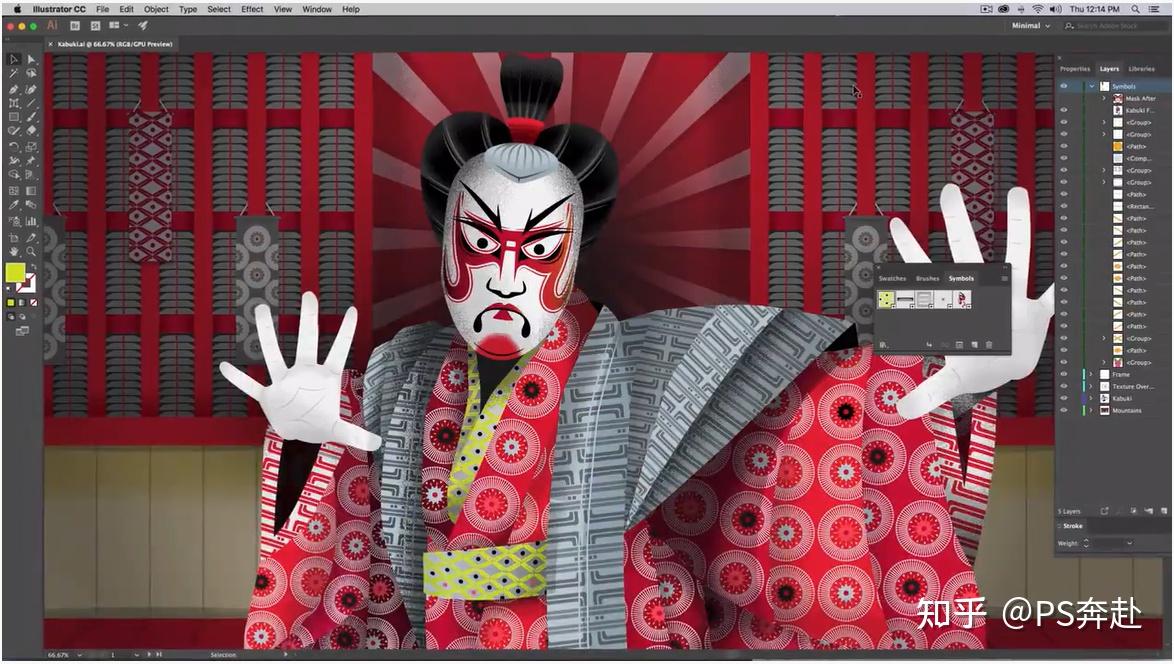Open the Window menu

pyautogui.click(x=317, y=9)
